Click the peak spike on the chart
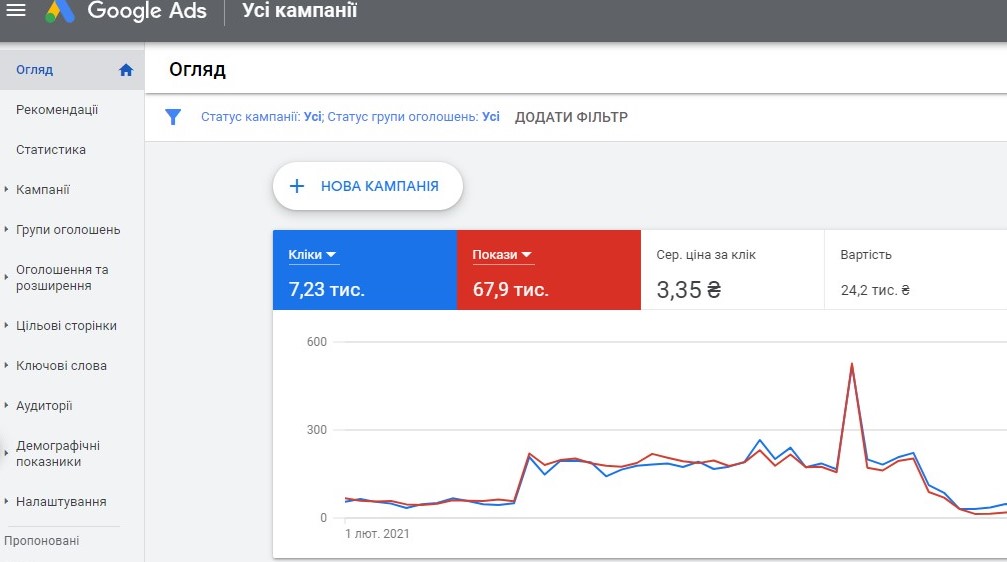This screenshot has height=562, width=1007. pyautogui.click(x=851, y=365)
